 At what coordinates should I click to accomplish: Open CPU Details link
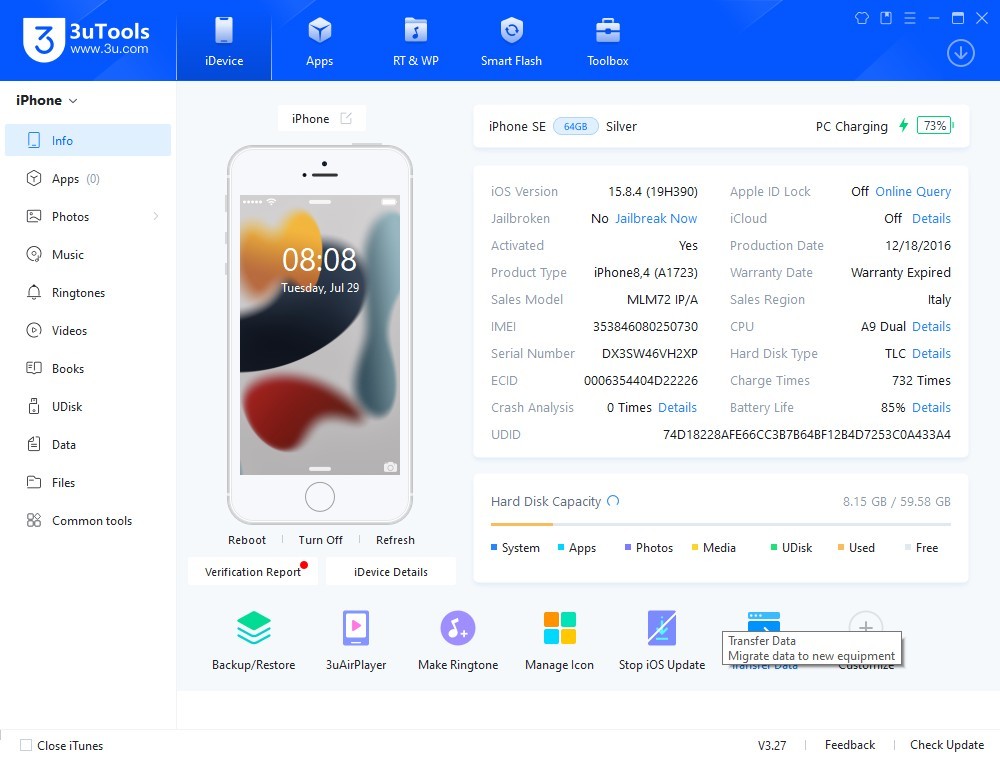[931, 326]
